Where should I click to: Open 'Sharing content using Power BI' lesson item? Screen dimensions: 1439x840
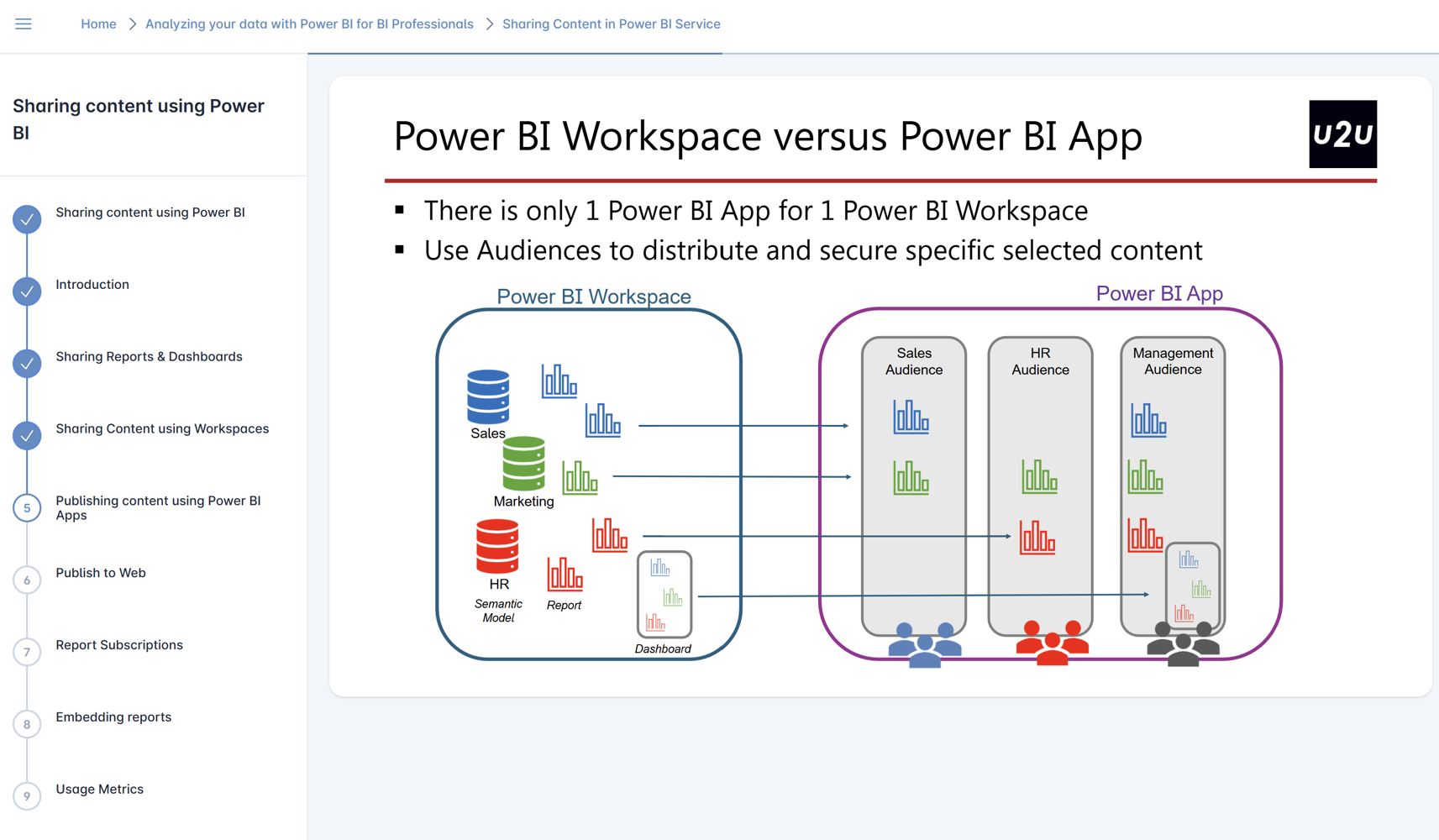[x=150, y=213]
